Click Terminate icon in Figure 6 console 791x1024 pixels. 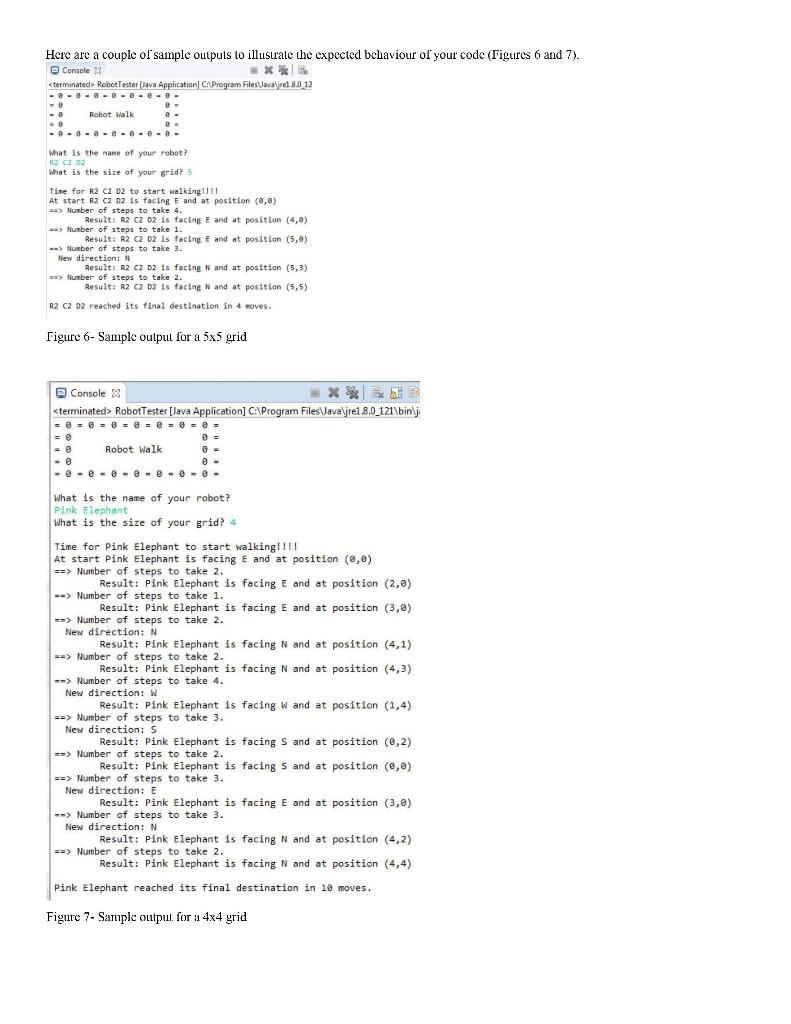(254, 71)
